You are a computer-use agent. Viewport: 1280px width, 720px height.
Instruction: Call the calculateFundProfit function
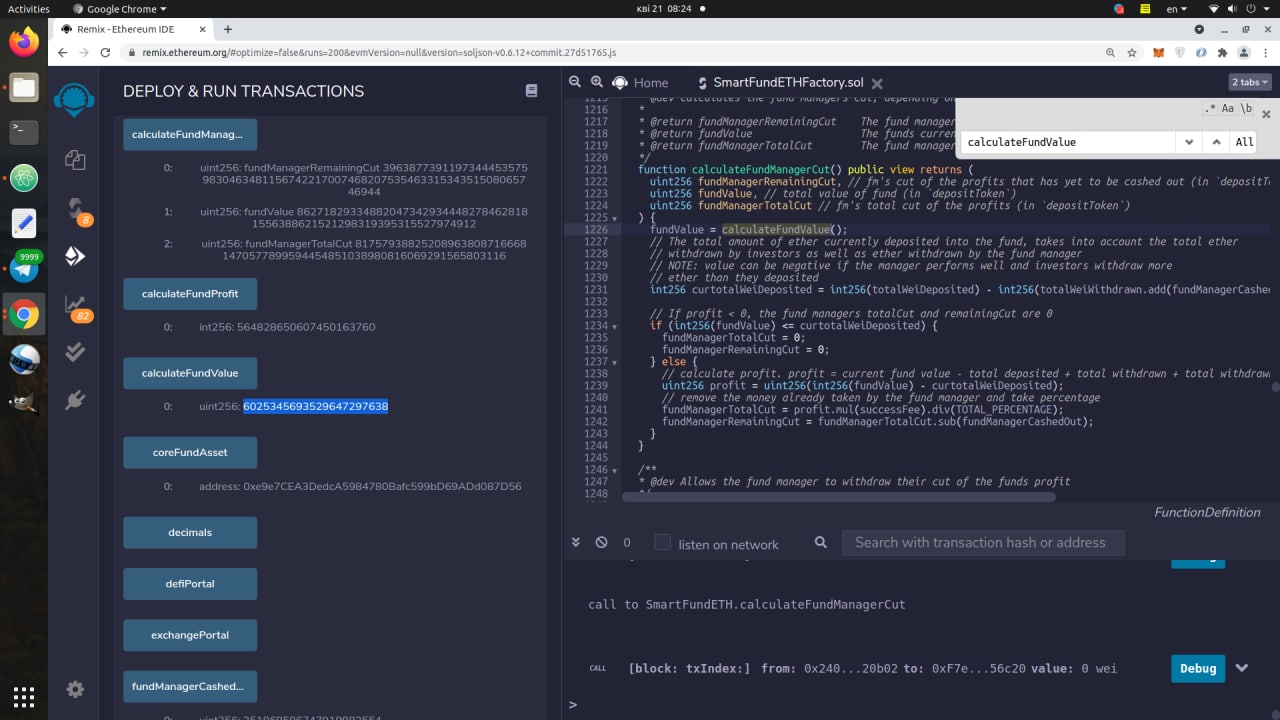(190, 294)
